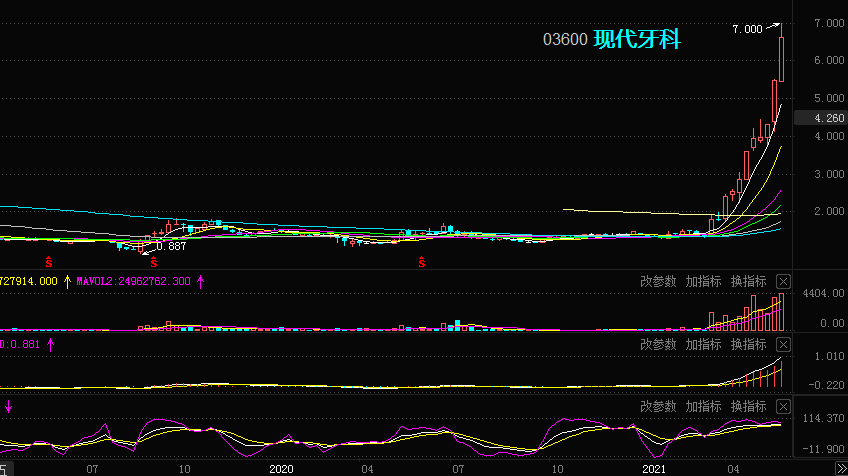This screenshot has height=476, width=848.
Task: Click the 0.887 low price annotation
Action: pos(171,247)
